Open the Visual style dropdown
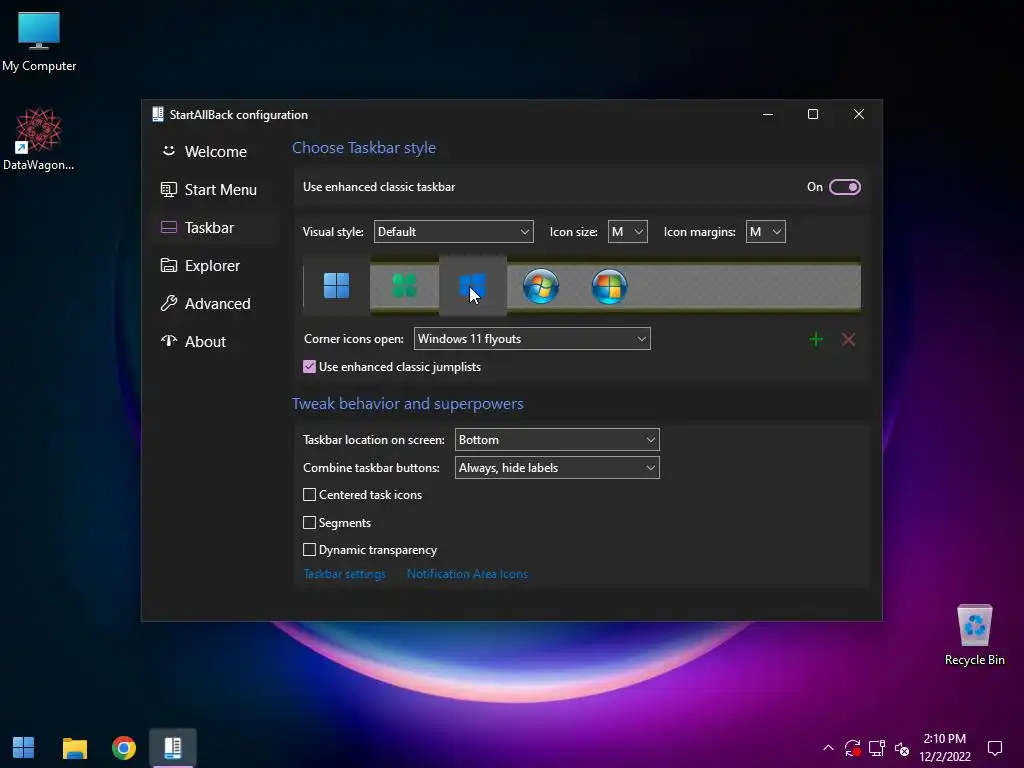Viewport: 1024px width, 768px height. pos(453,232)
